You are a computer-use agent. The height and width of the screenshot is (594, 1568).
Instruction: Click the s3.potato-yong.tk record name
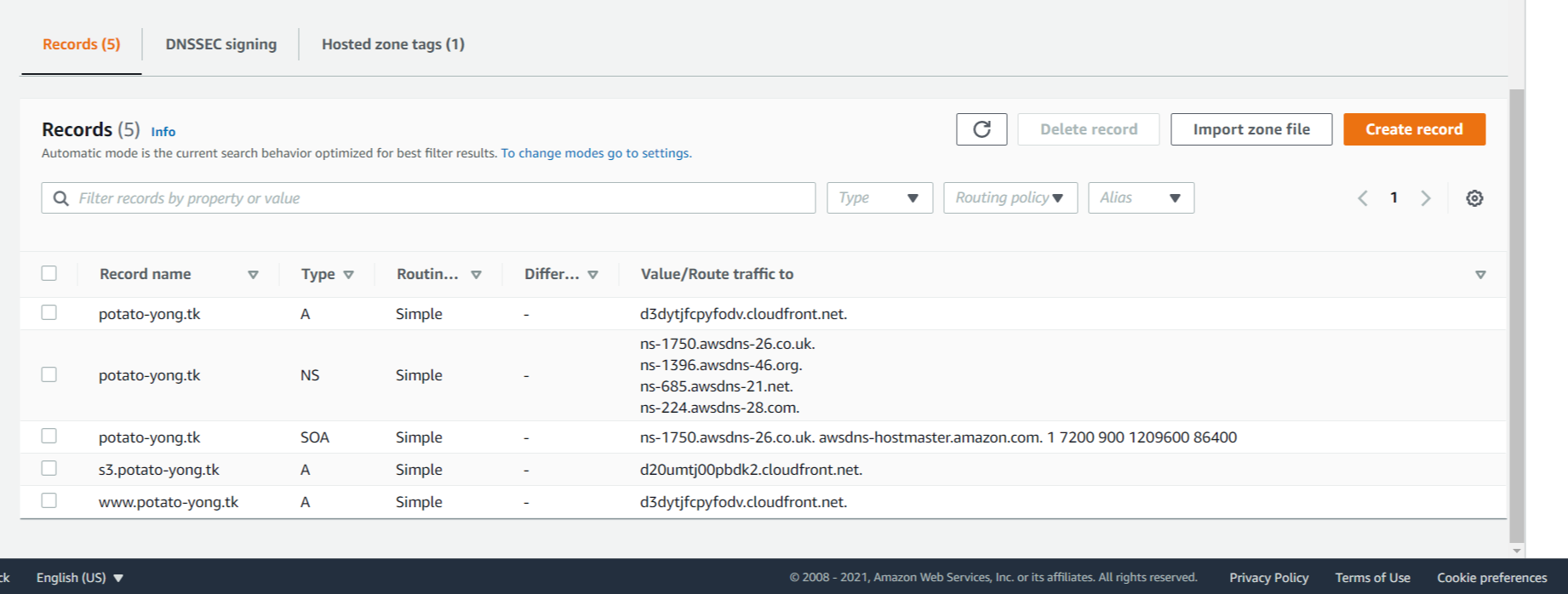point(159,470)
